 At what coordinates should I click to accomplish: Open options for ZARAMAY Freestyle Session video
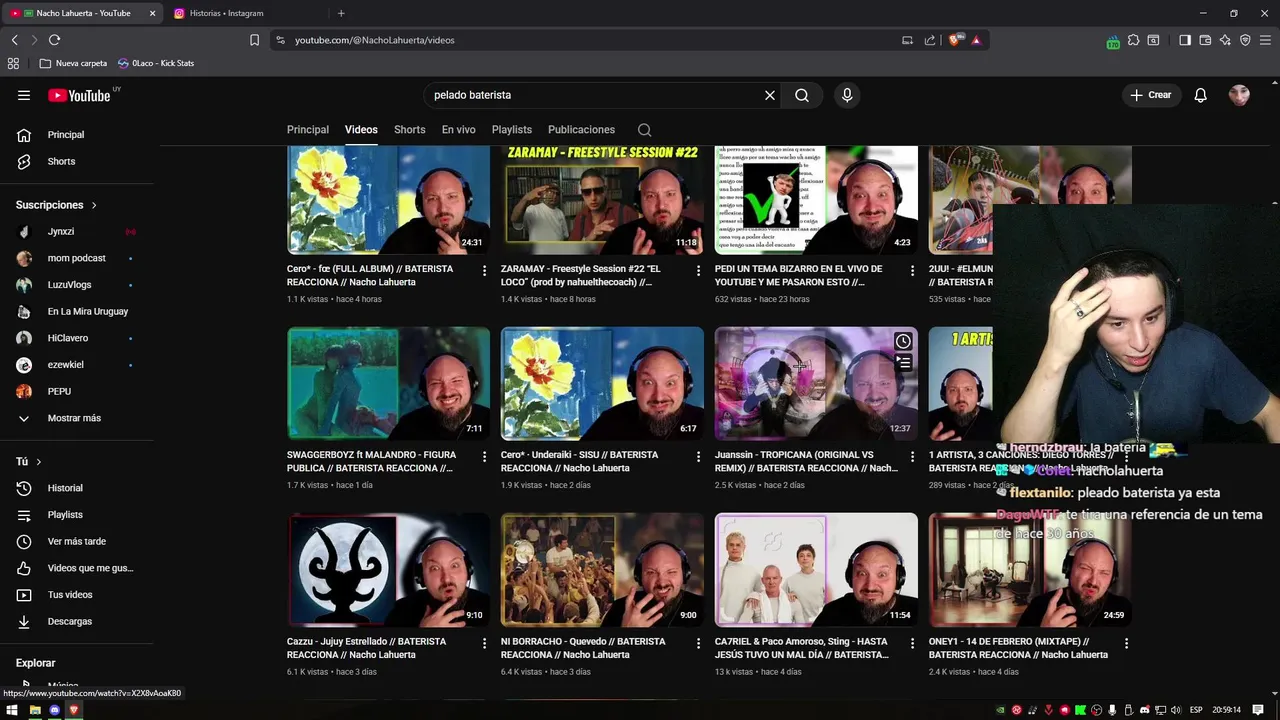698,271
